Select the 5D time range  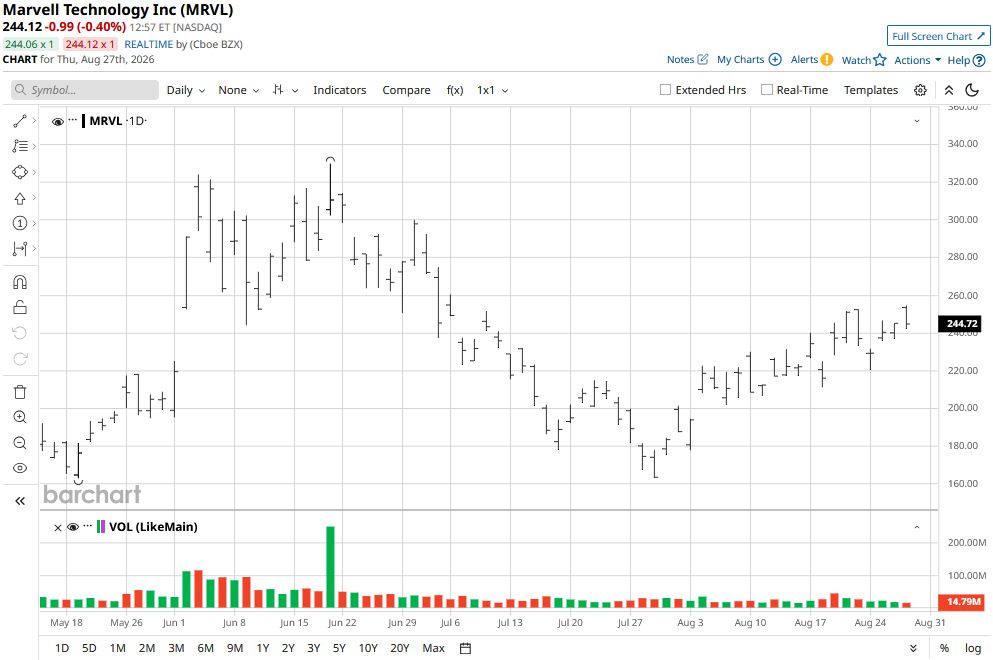tap(89, 648)
